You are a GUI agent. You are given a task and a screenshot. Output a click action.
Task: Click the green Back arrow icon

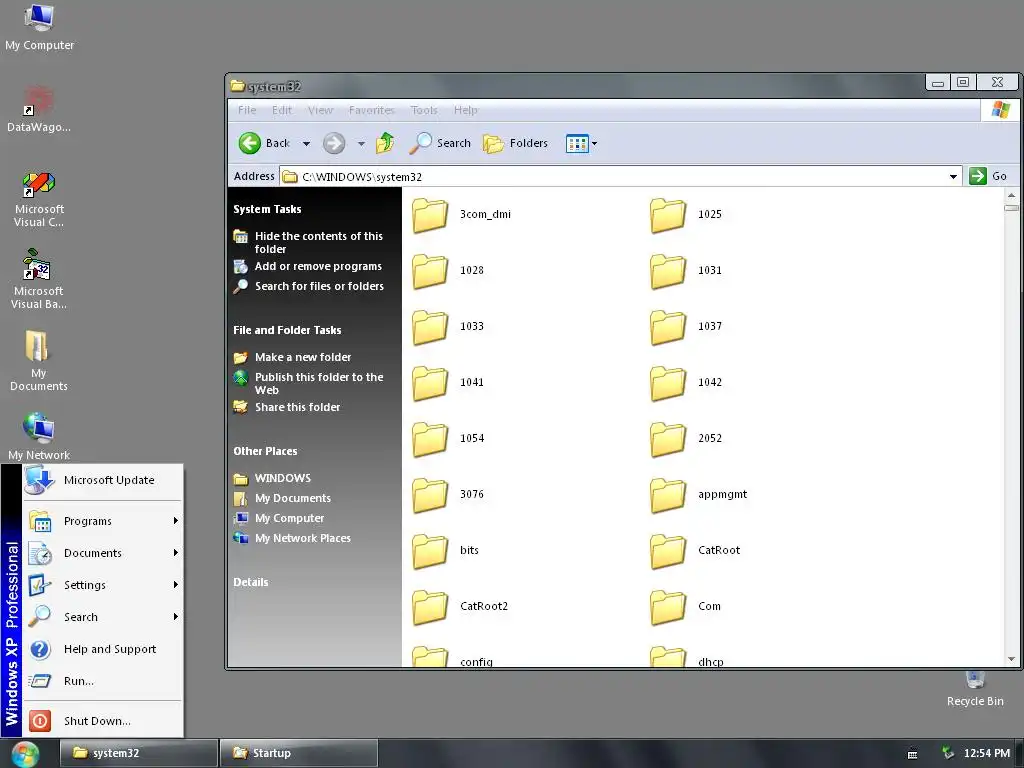(249, 143)
